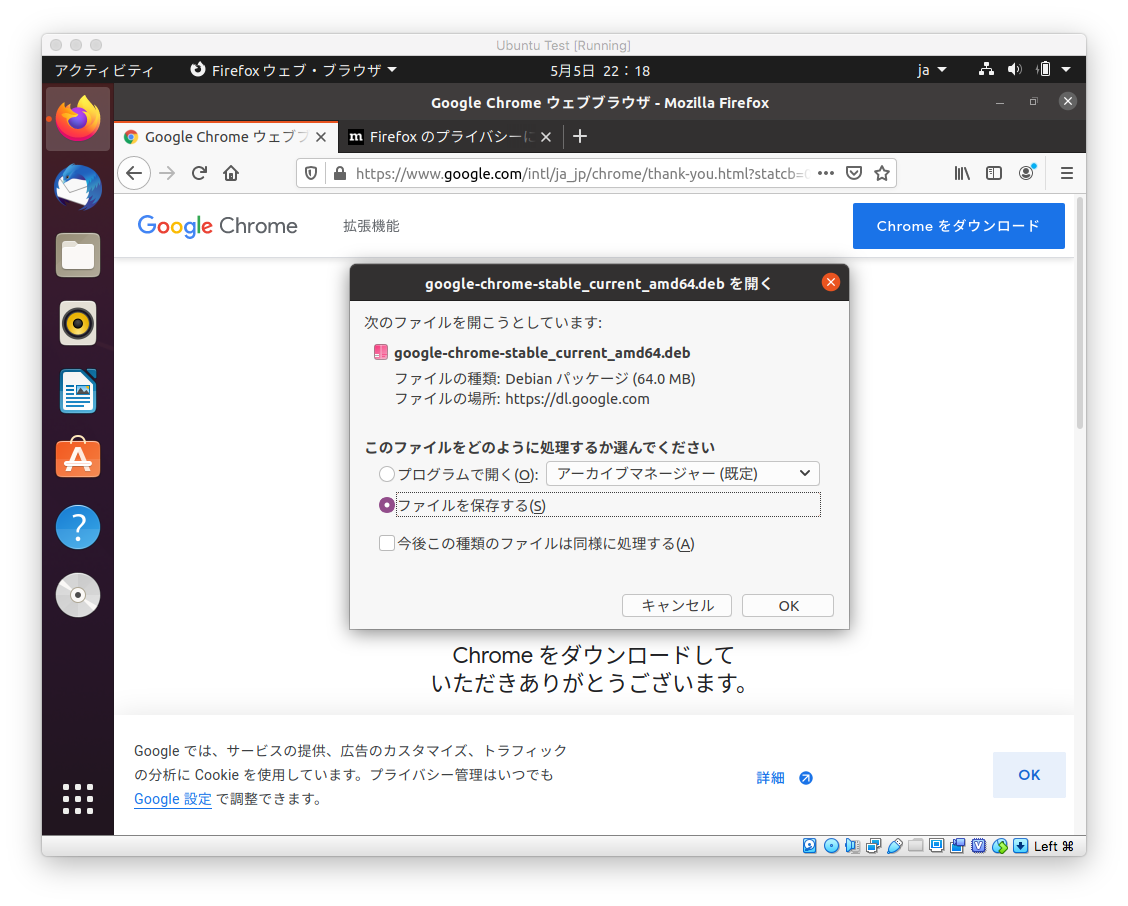The width and height of the screenshot is (1128, 906).
Task: View site security padlock information
Action: point(340,173)
